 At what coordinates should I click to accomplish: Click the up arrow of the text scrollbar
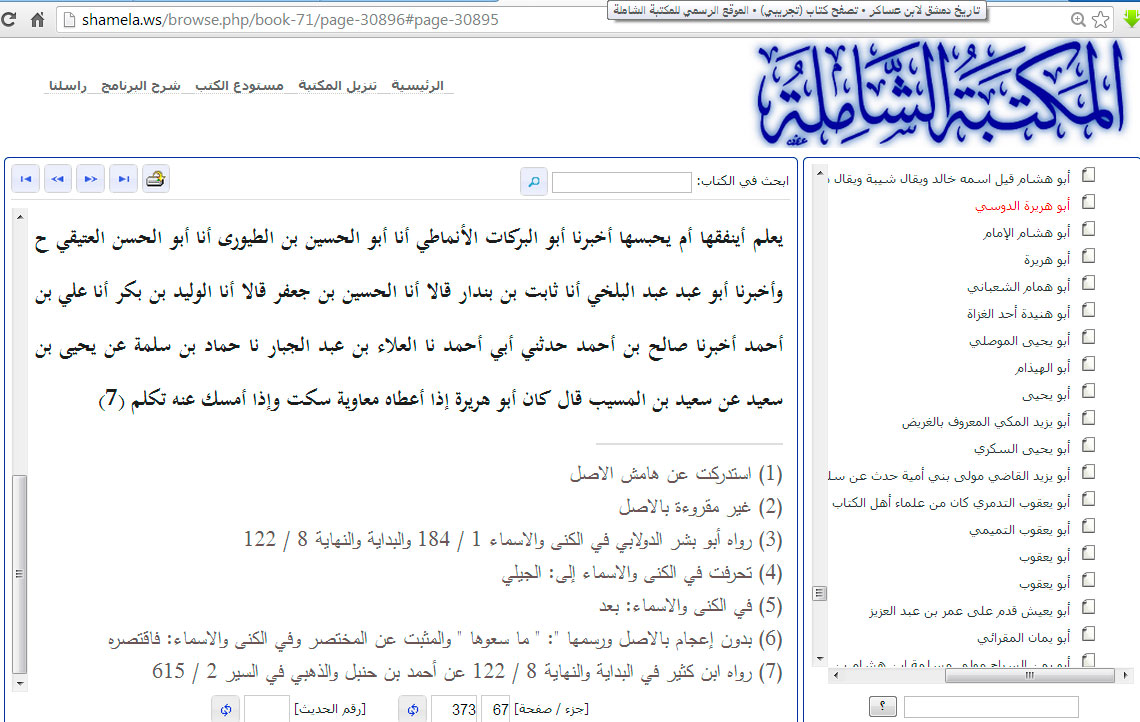click(20, 217)
